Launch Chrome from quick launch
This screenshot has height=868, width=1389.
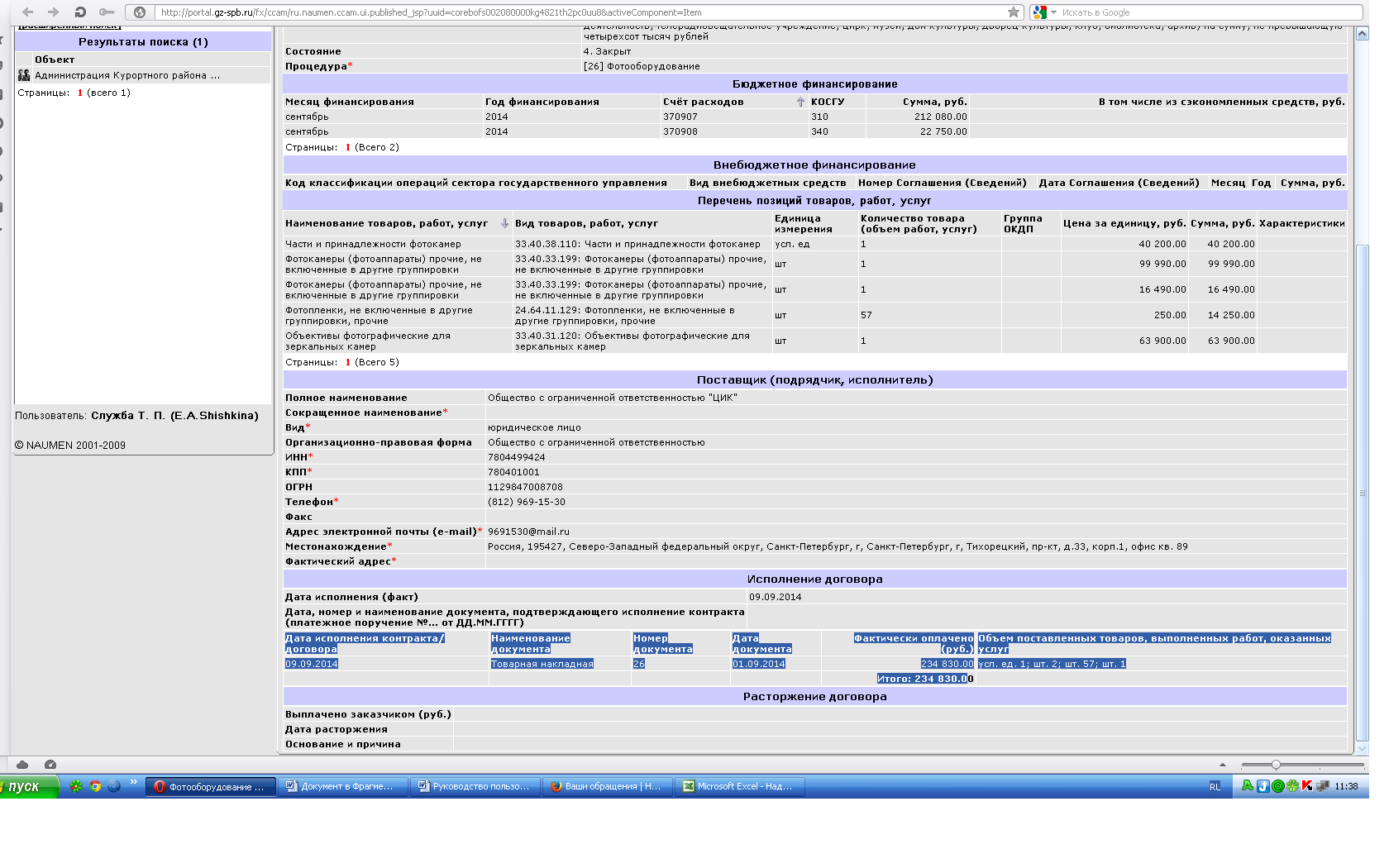coord(95,786)
